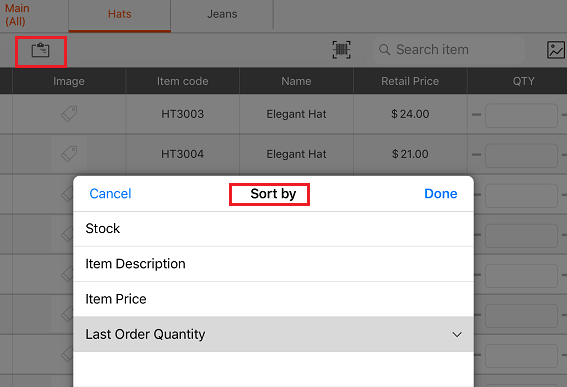Select Last Order Quantity sort option
This screenshot has width=567, height=387.
click(x=273, y=334)
